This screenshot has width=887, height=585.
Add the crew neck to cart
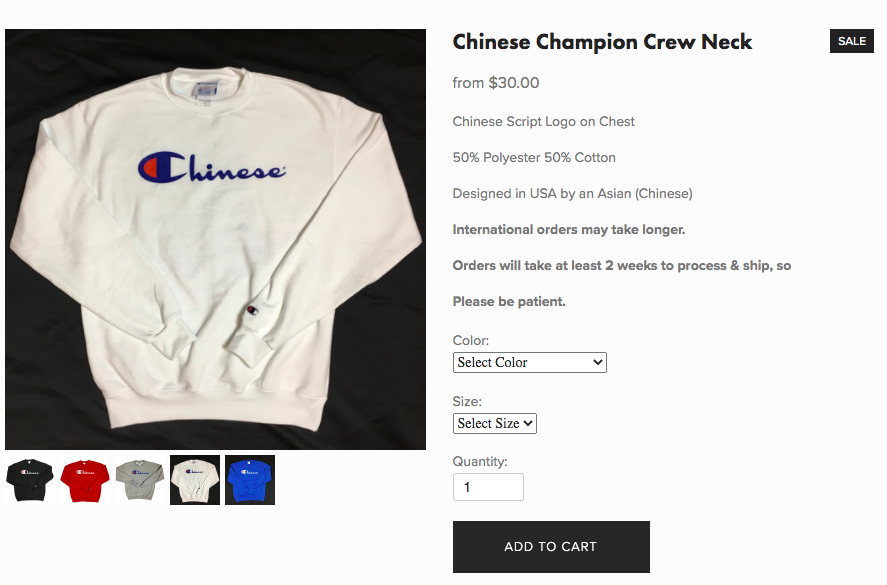(x=551, y=547)
